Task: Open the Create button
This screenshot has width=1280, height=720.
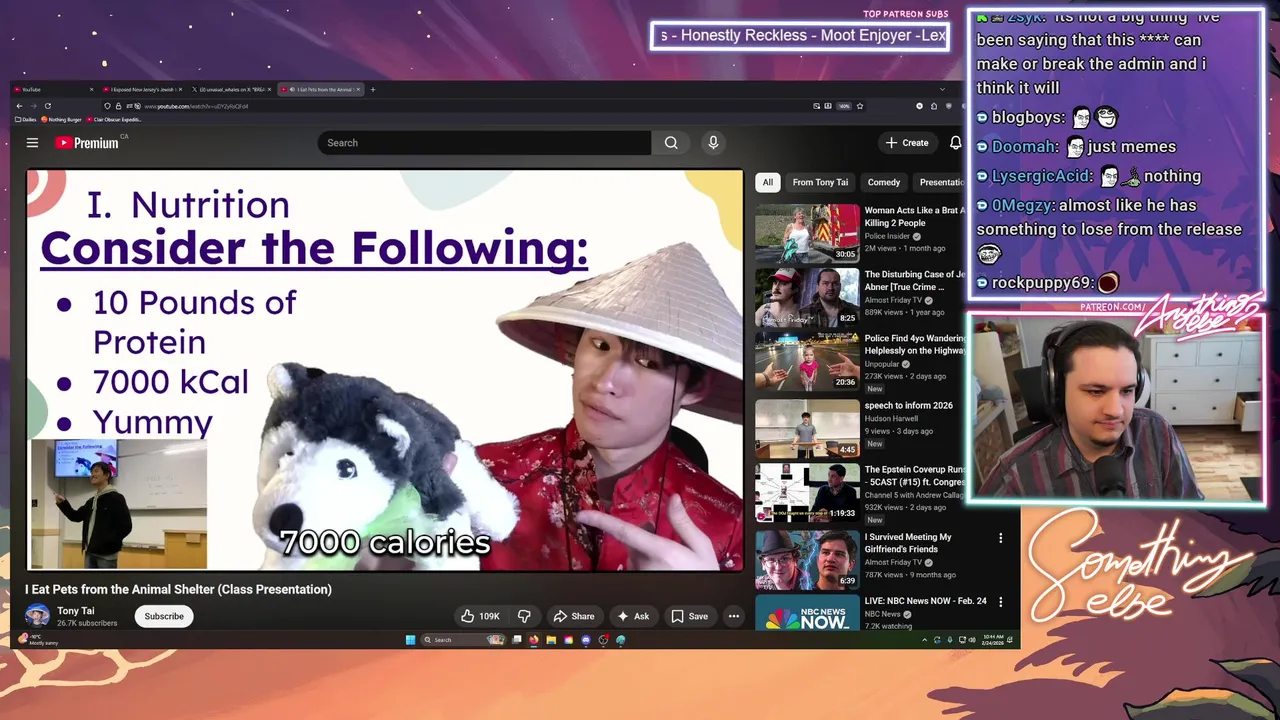Action: [x=907, y=143]
